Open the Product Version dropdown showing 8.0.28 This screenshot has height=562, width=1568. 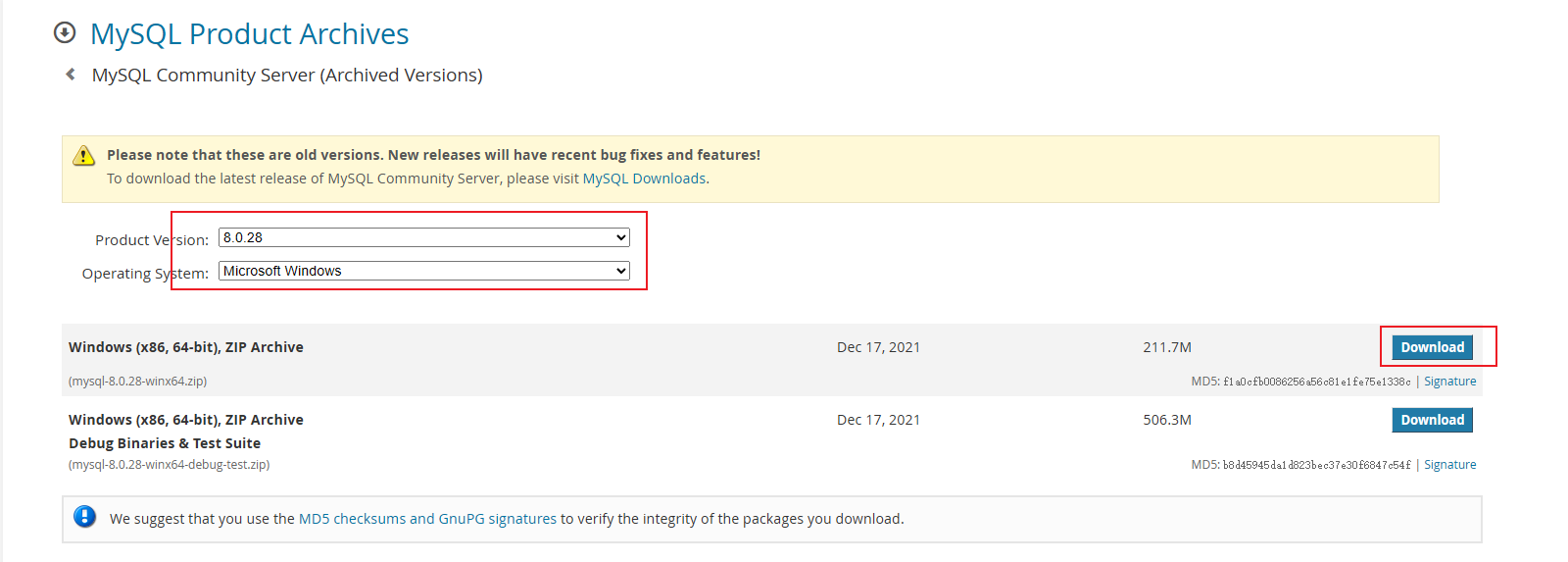point(424,237)
